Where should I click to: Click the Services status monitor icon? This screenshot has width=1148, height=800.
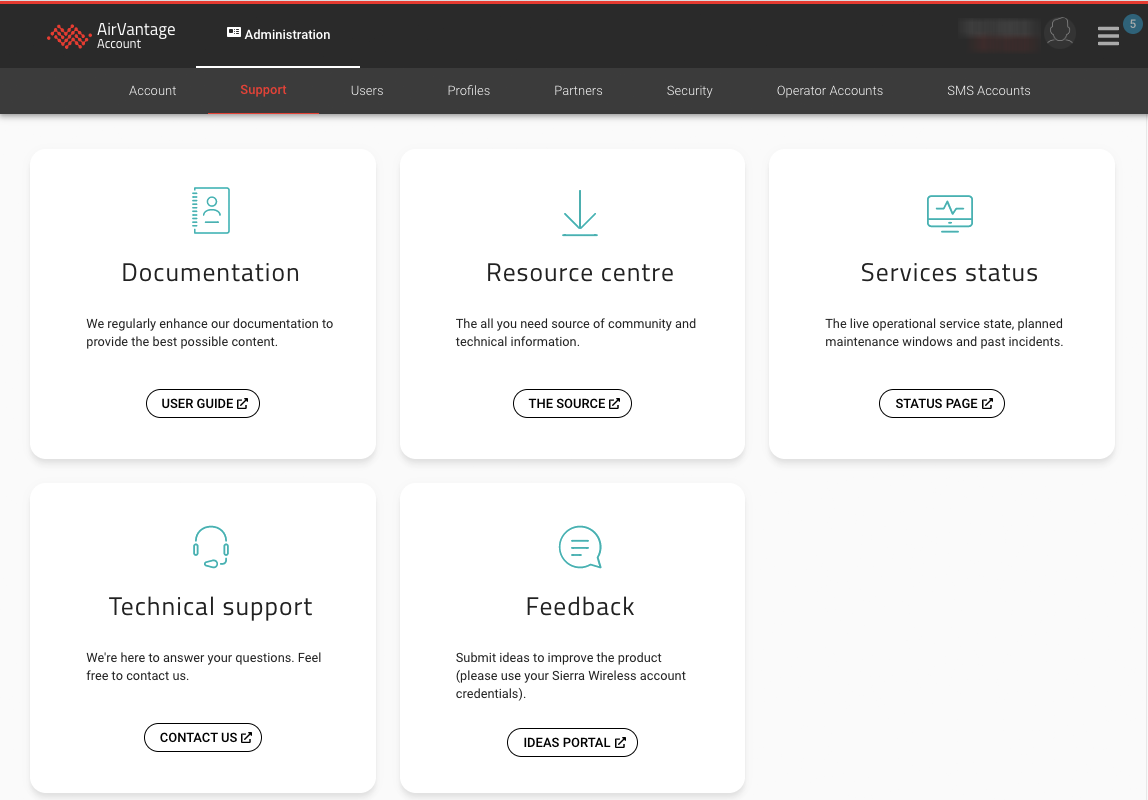(x=949, y=213)
